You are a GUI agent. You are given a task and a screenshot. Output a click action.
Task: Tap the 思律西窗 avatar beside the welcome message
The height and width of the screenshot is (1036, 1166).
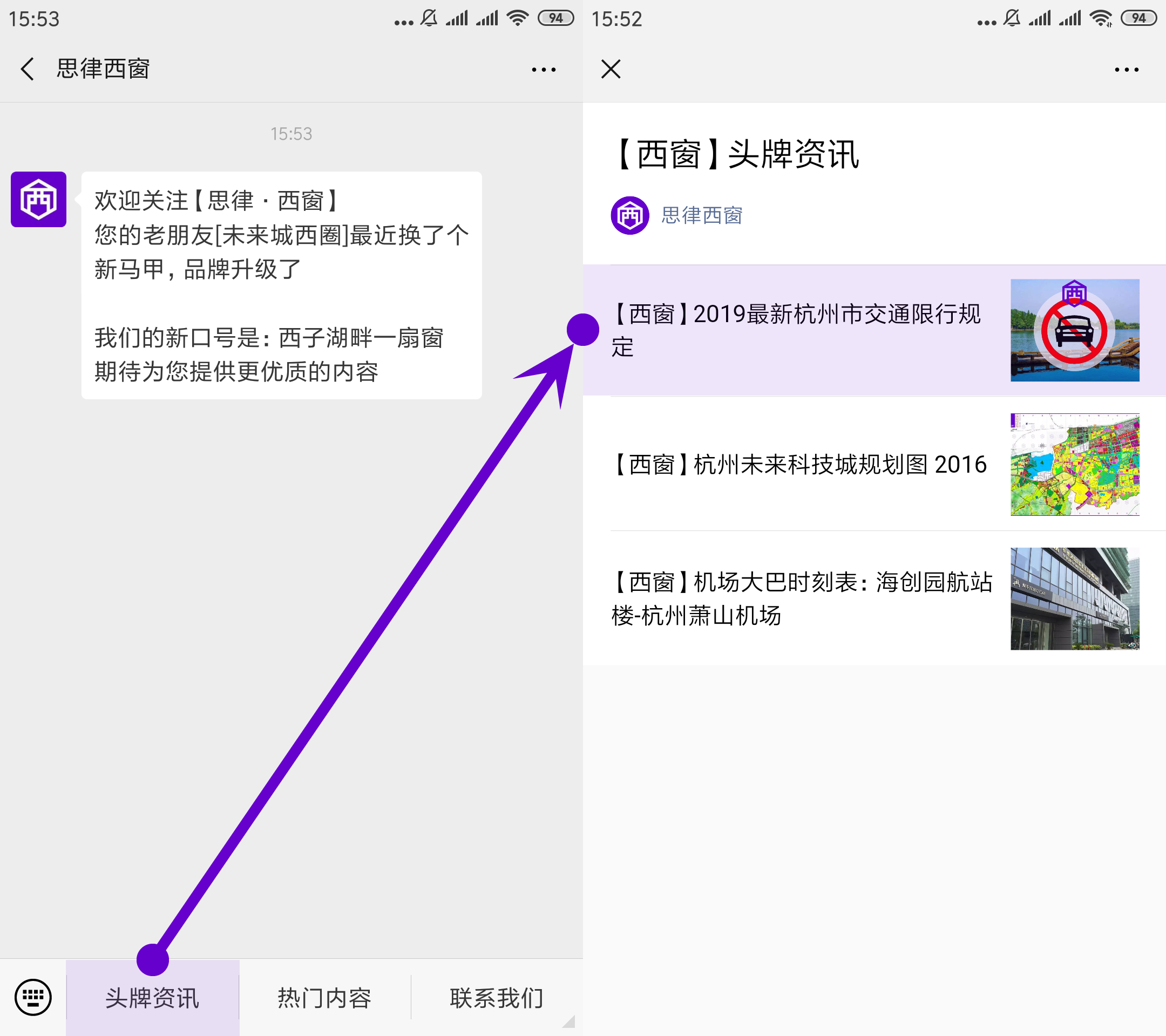click(38, 200)
